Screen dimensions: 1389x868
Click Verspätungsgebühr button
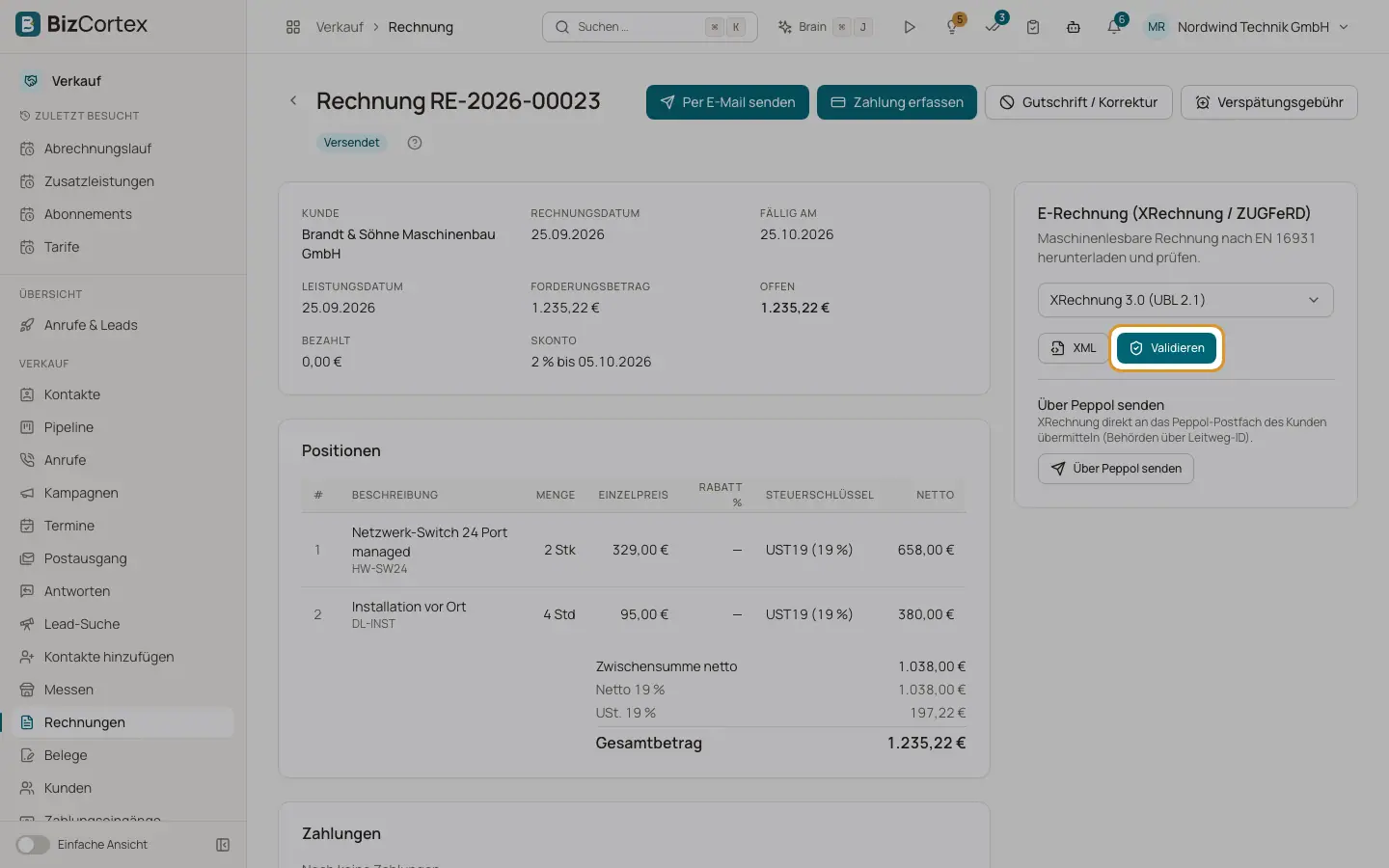[x=1269, y=102]
